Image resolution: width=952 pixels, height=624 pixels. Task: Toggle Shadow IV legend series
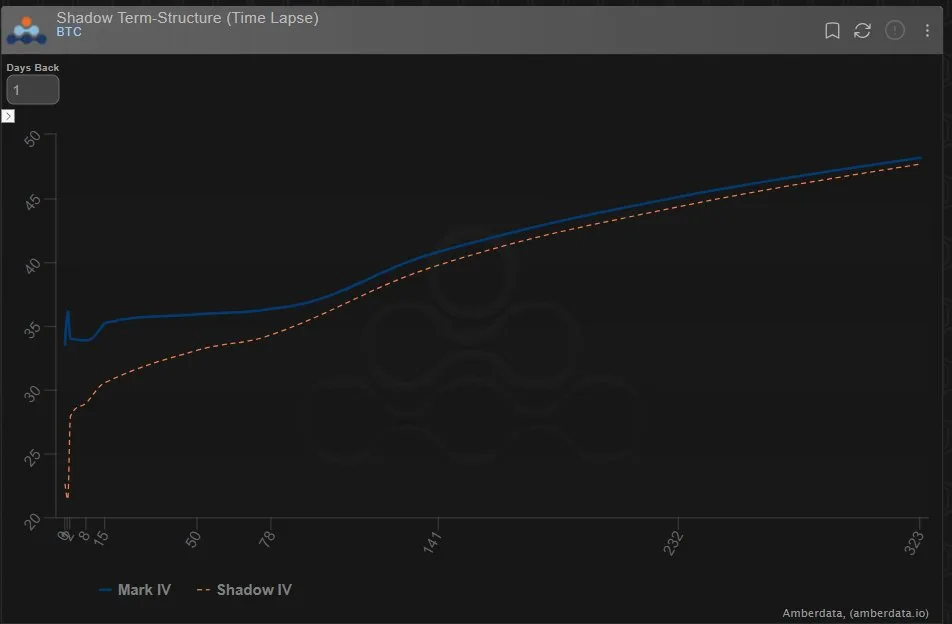[244, 589]
